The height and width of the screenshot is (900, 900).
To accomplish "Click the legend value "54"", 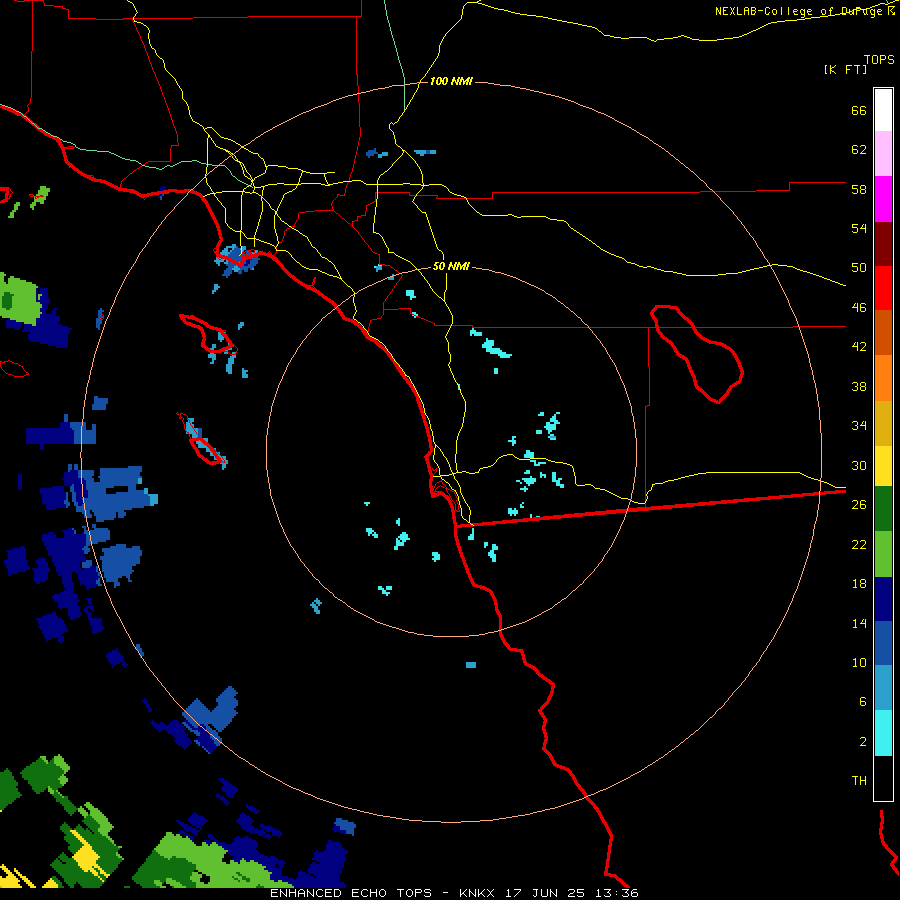I will pyautogui.click(x=859, y=228).
